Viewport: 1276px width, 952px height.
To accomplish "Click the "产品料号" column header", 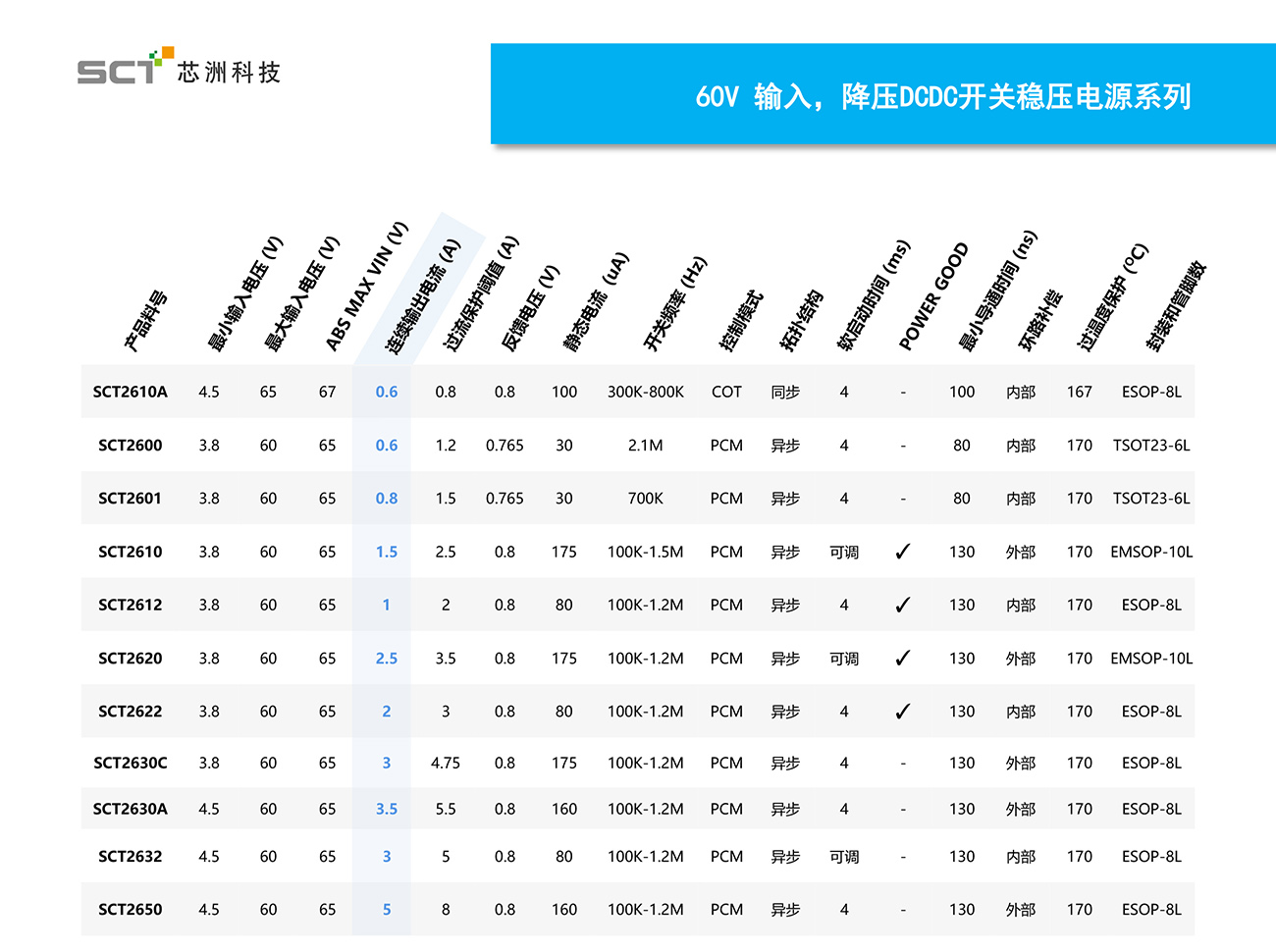I will pos(145,321).
